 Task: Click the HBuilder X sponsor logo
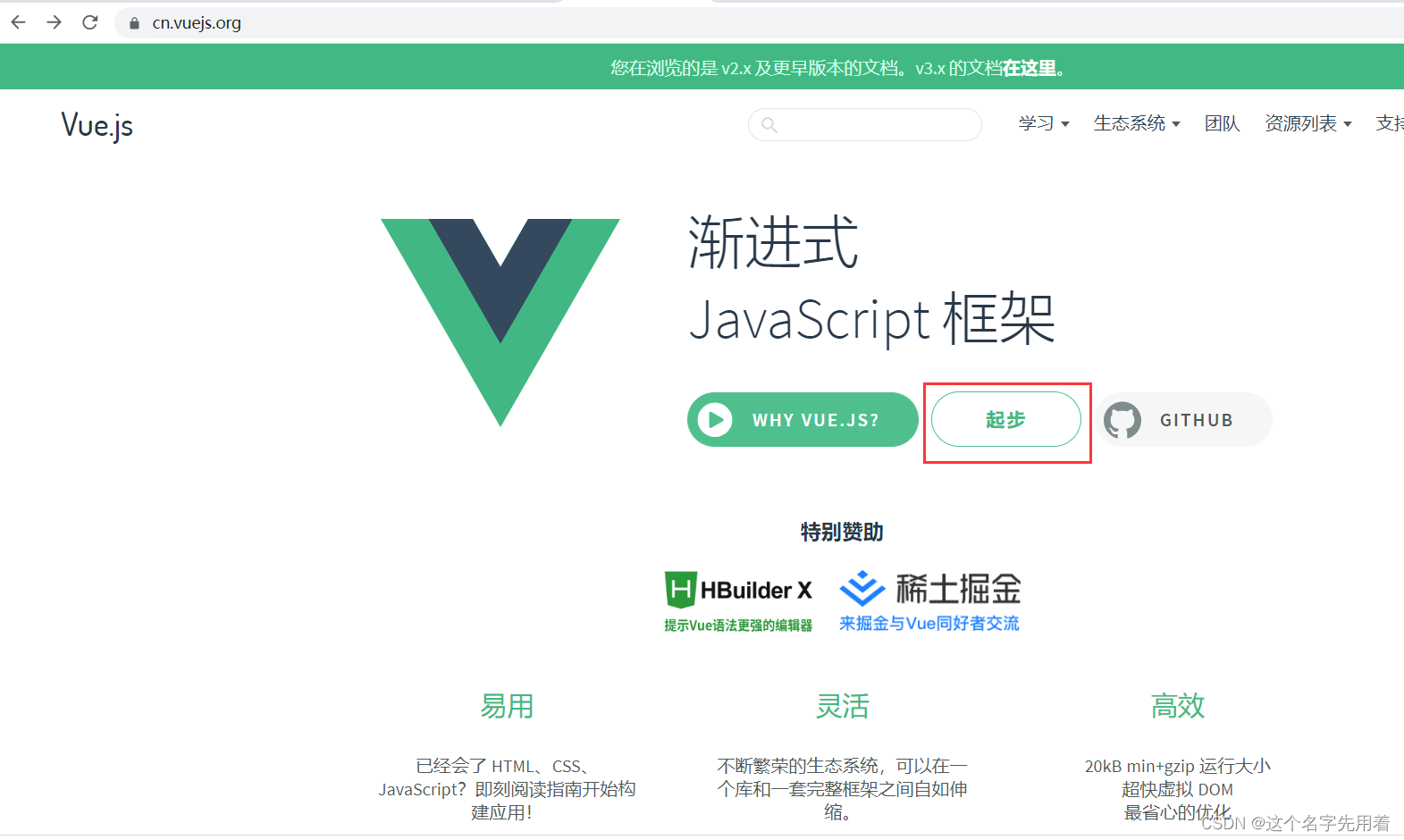click(x=738, y=590)
